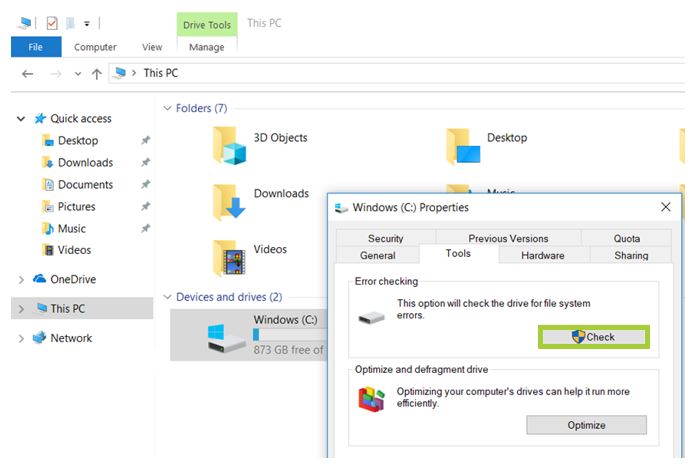Select the 3D Objects folder icon

(229, 145)
